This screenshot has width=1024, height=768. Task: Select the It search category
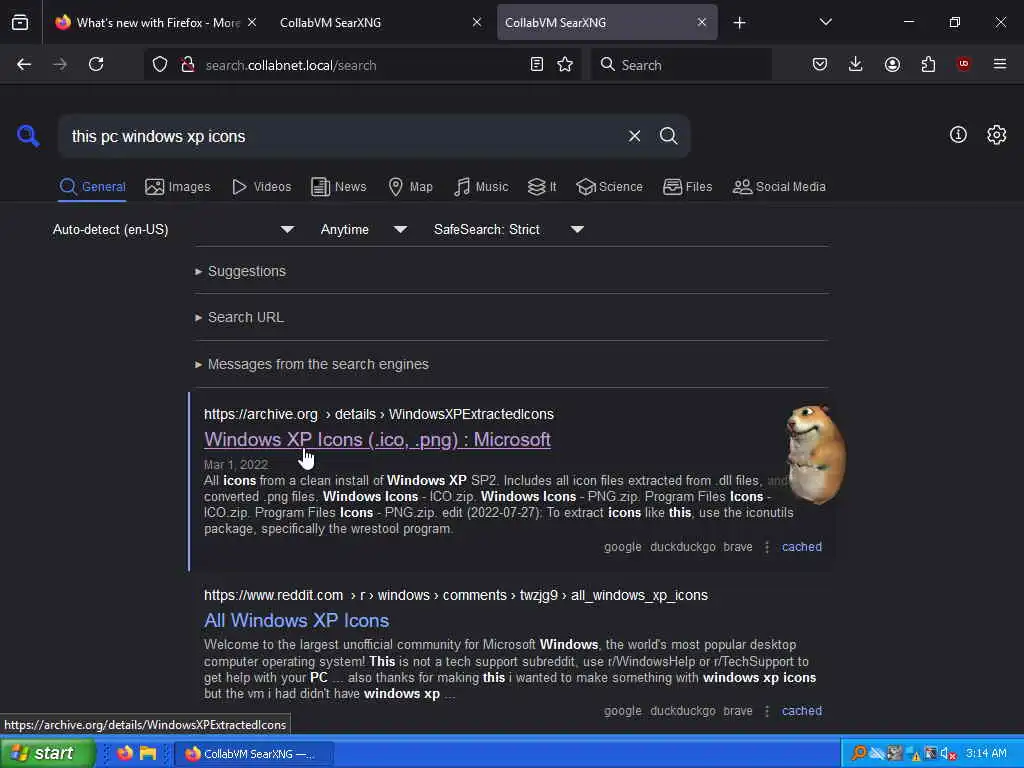542,187
